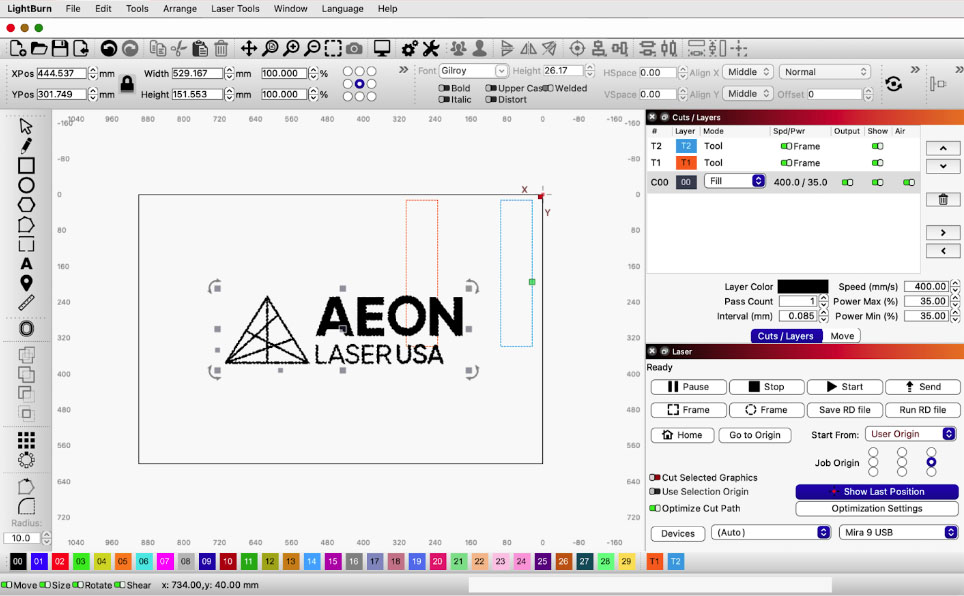Choose the Rectangle drawing tool
The width and height of the screenshot is (964, 596).
point(26,165)
